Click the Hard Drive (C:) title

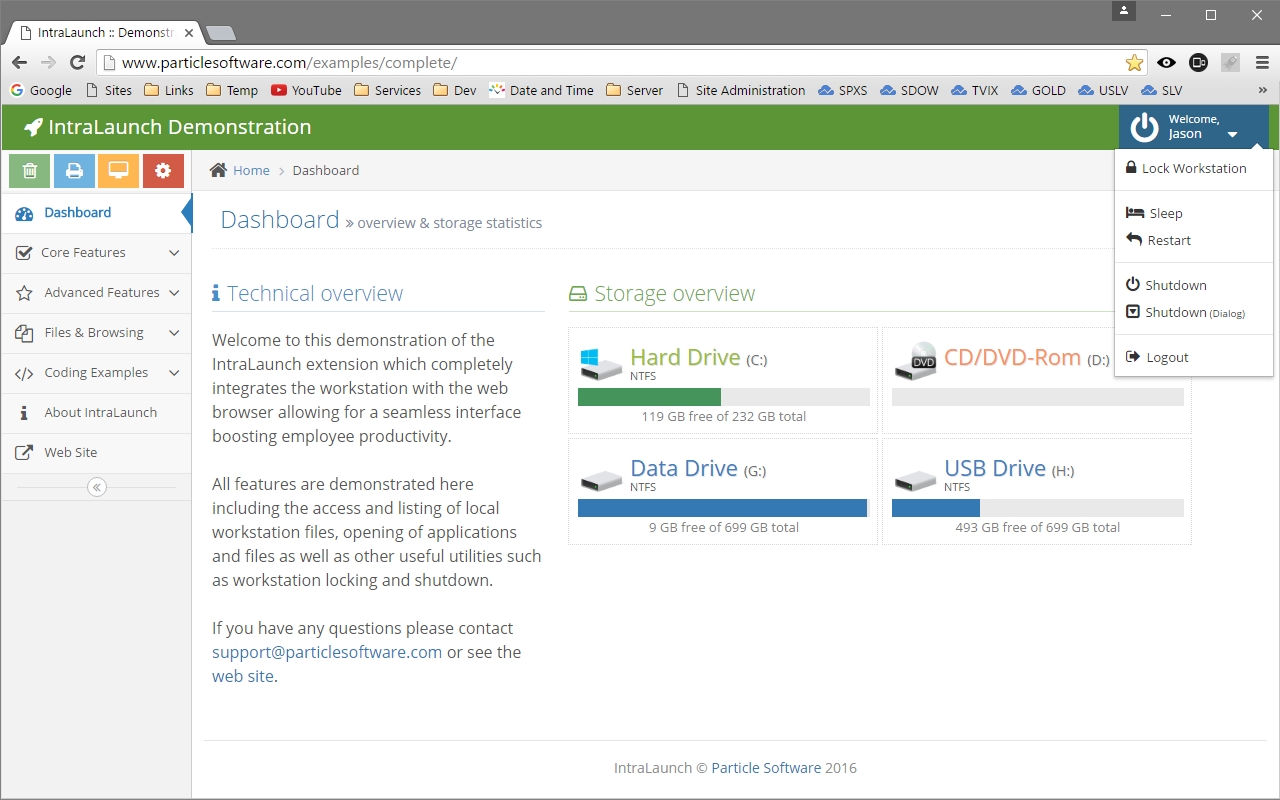click(x=699, y=357)
